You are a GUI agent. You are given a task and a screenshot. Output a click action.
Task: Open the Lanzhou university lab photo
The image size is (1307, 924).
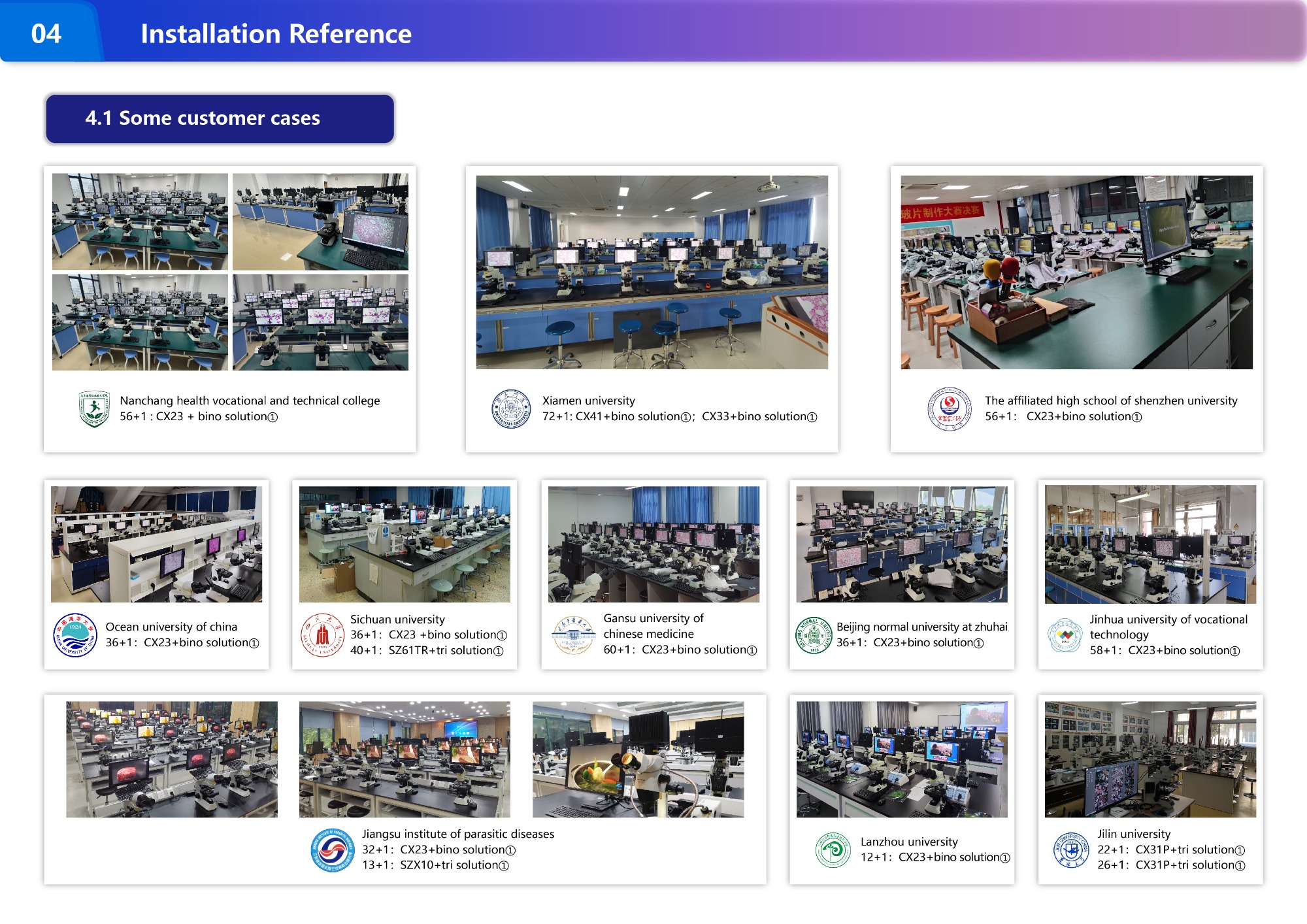[x=902, y=759]
